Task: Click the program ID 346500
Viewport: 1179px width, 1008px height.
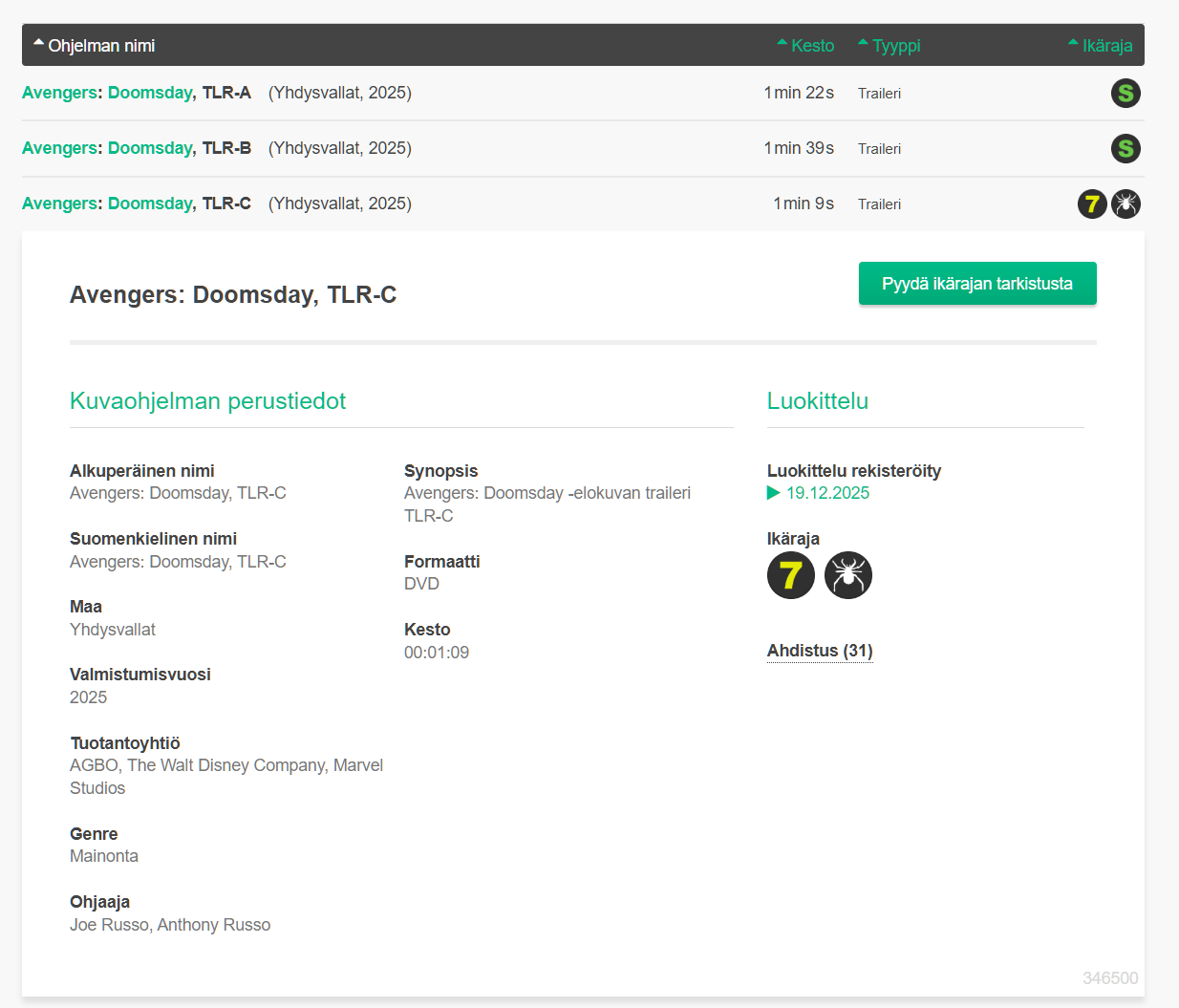Action: pos(1109,978)
